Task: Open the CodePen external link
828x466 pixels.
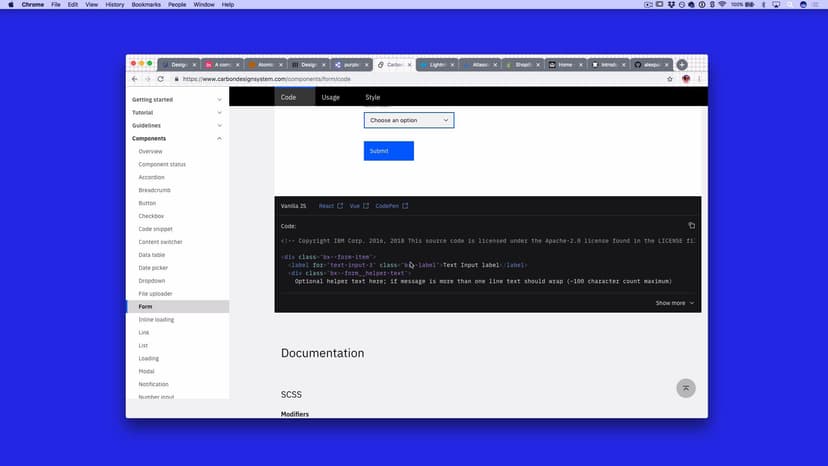Action: click(391, 206)
